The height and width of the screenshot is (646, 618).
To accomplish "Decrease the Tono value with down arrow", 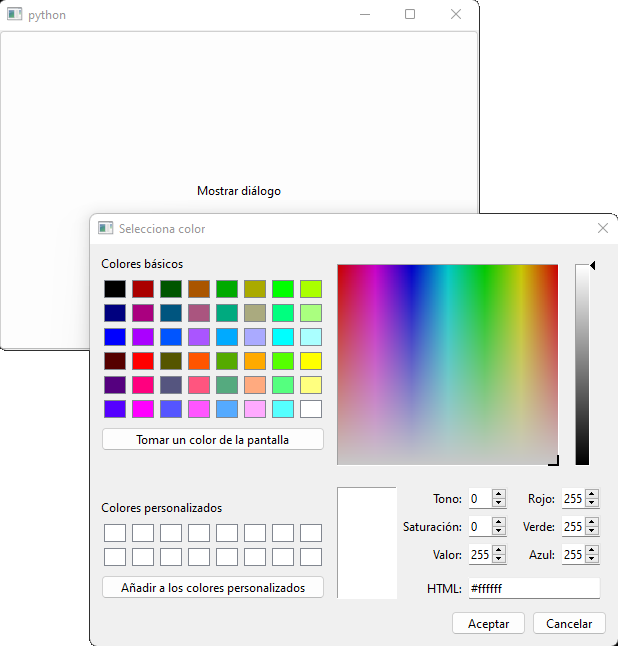I will coord(499,503).
